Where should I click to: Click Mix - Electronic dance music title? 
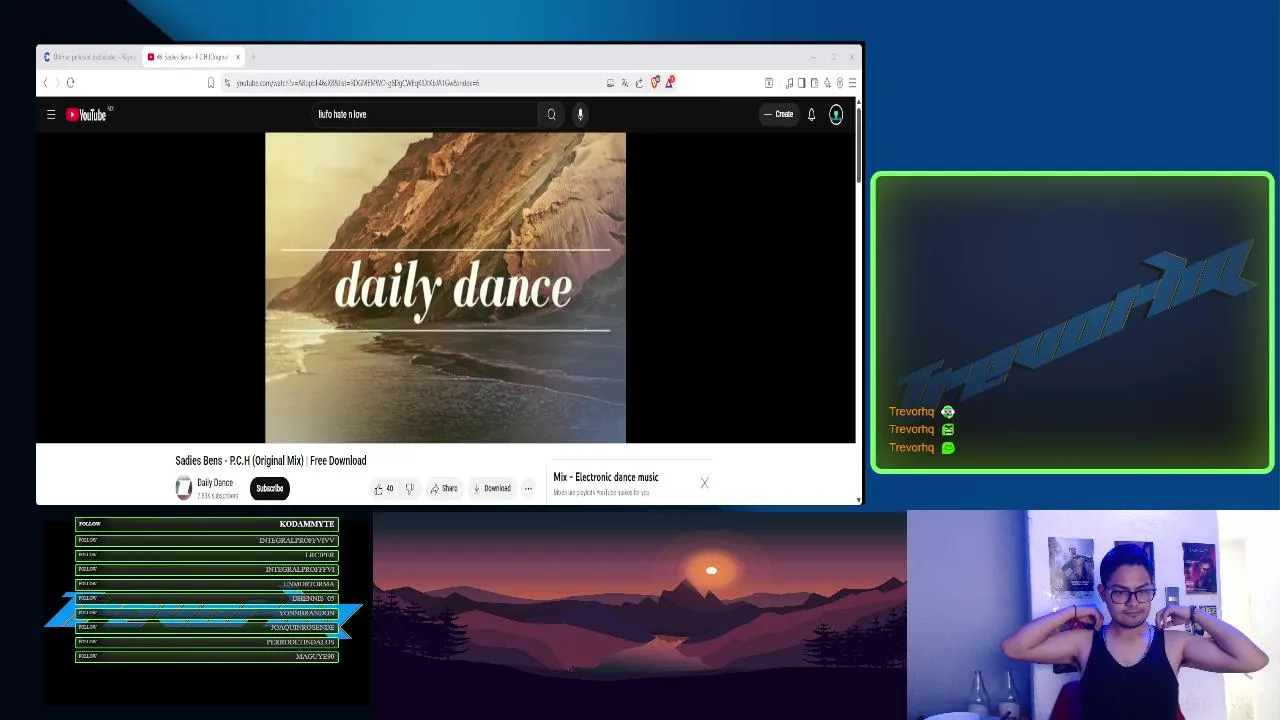click(606, 477)
